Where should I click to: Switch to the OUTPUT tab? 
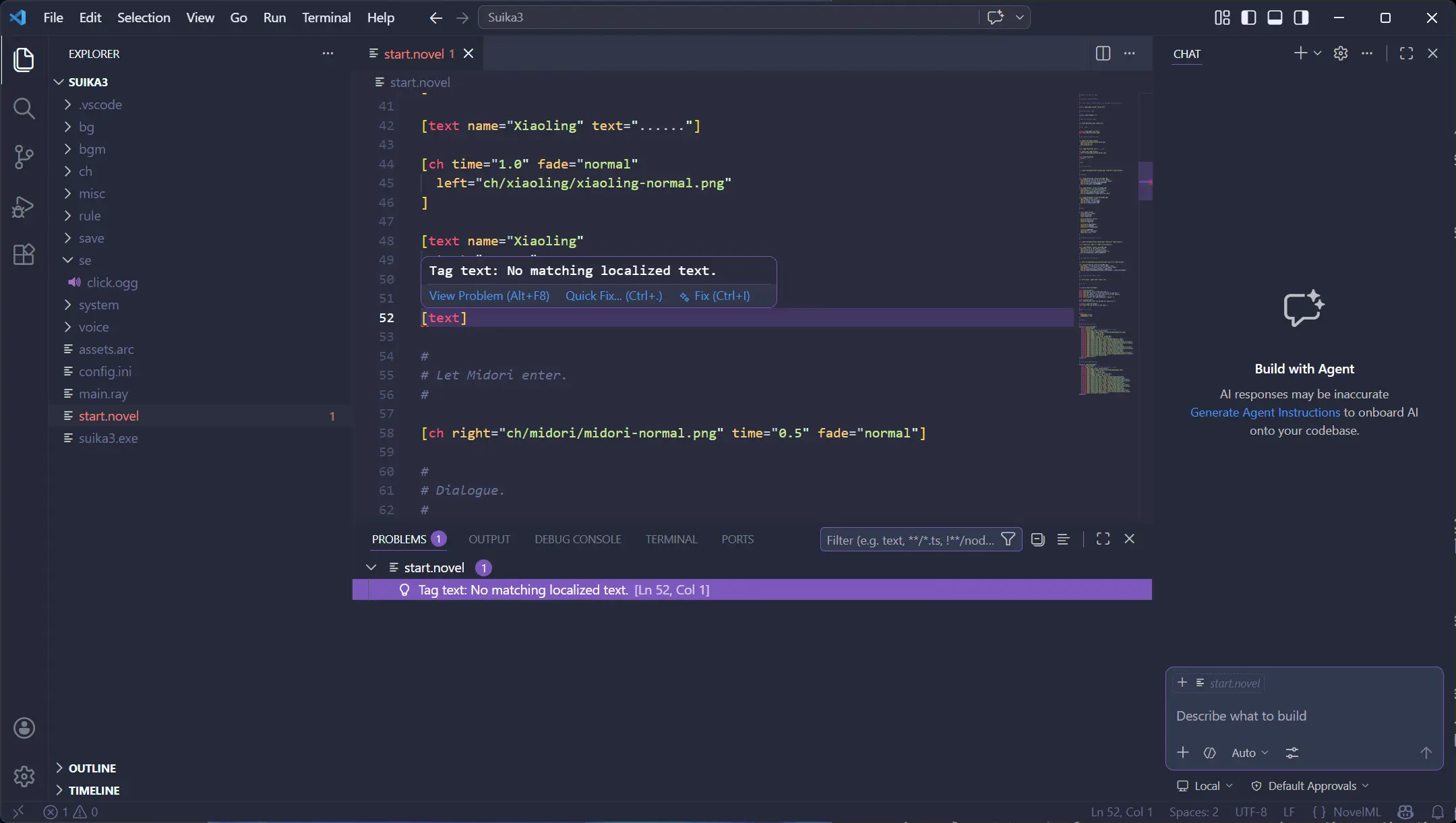pyautogui.click(x=489, y=539)
